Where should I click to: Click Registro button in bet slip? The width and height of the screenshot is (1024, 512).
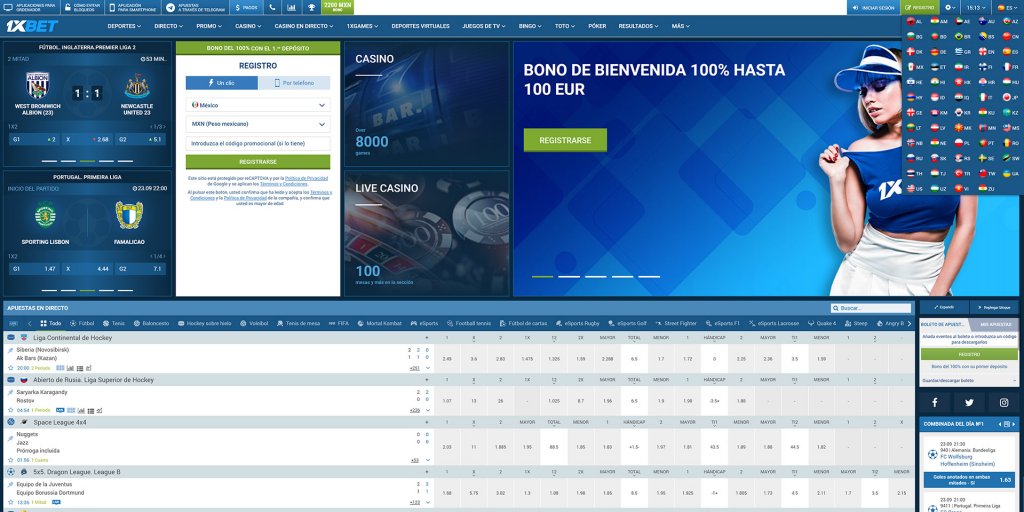tap(969, 354)
